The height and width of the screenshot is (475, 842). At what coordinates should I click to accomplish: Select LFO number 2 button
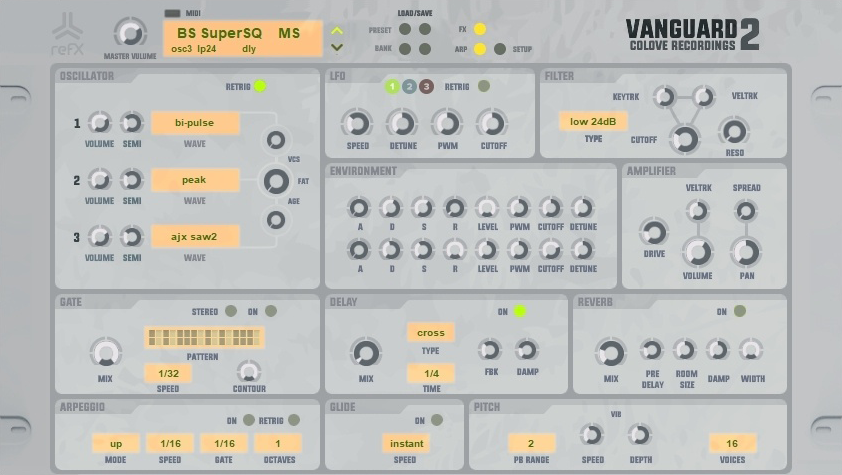point(409,86)
